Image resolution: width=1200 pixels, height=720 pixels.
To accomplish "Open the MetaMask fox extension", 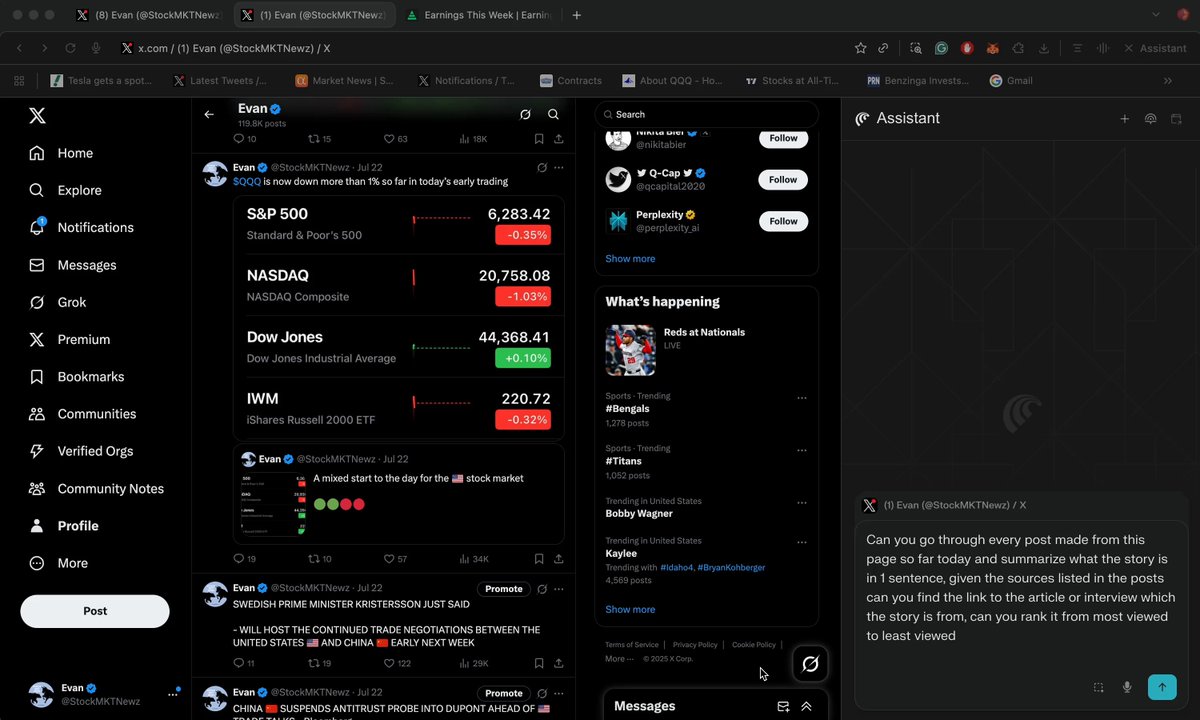I will click(992, 48).
